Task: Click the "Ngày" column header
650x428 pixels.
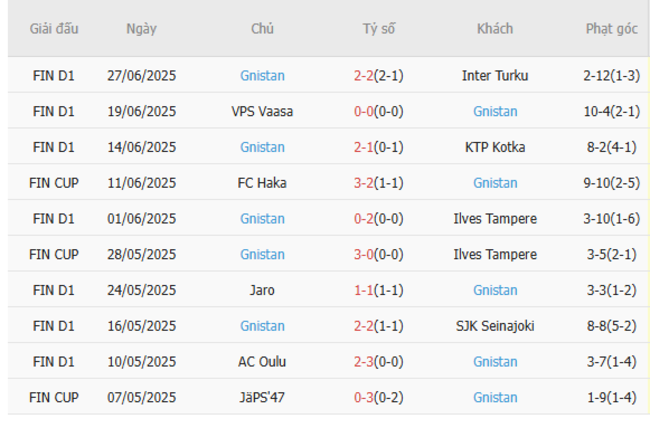Action: pos(141,29)
